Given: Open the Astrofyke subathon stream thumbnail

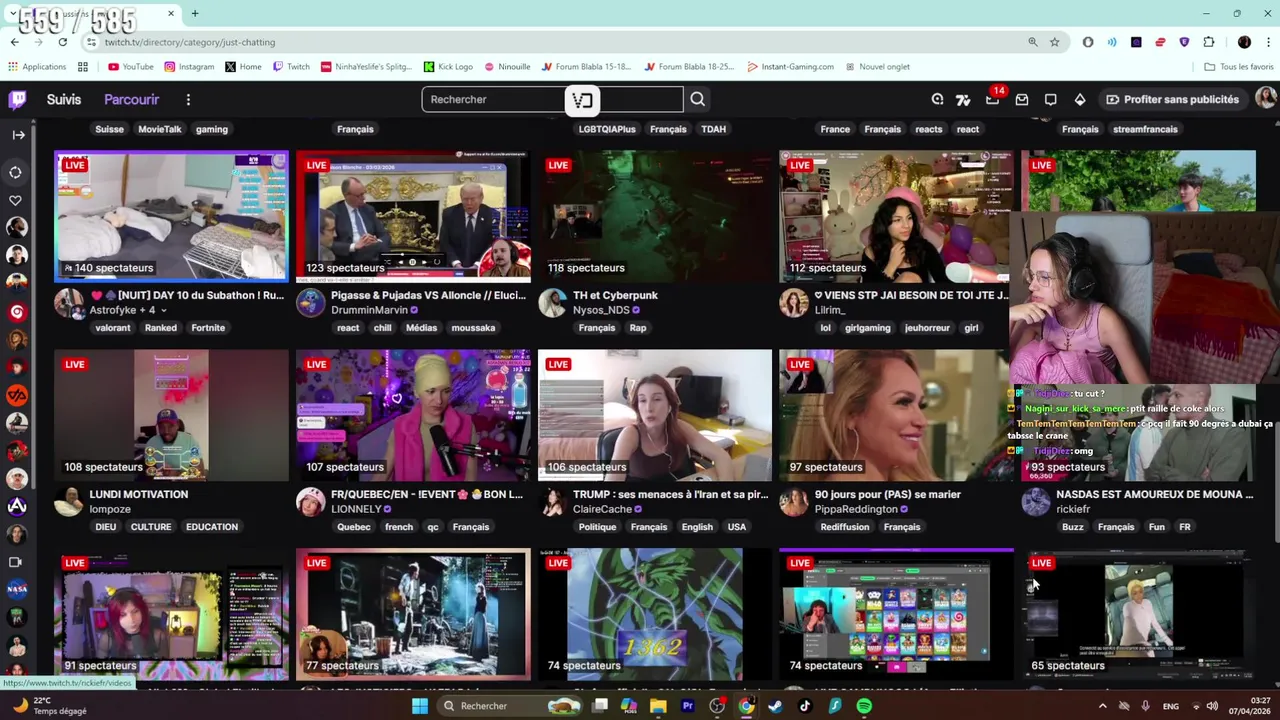Looking at the screenshot, I should (x=171, y=216).
